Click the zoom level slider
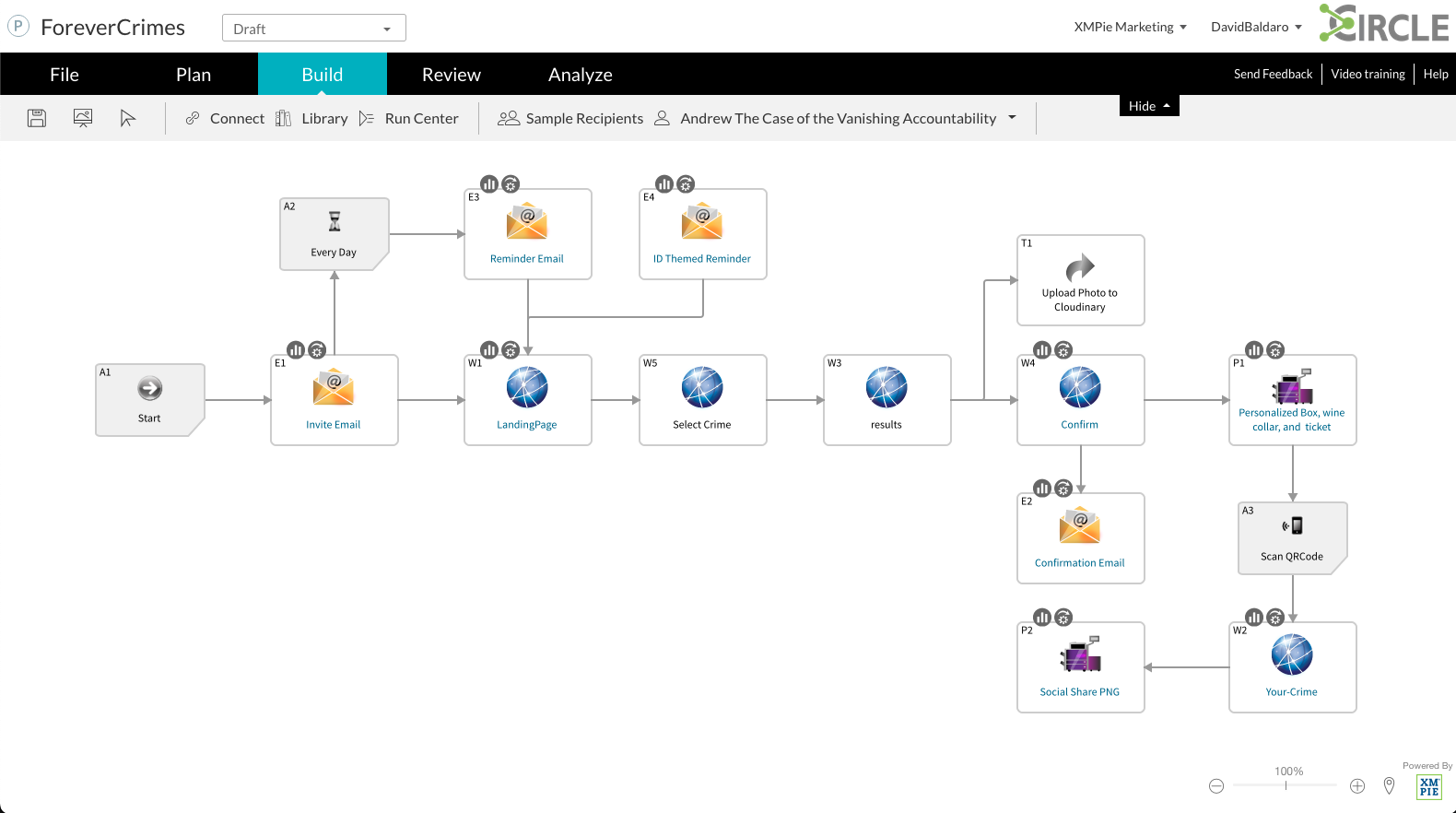Screen dimensions: 1456x813 [x=1286, y=785]
